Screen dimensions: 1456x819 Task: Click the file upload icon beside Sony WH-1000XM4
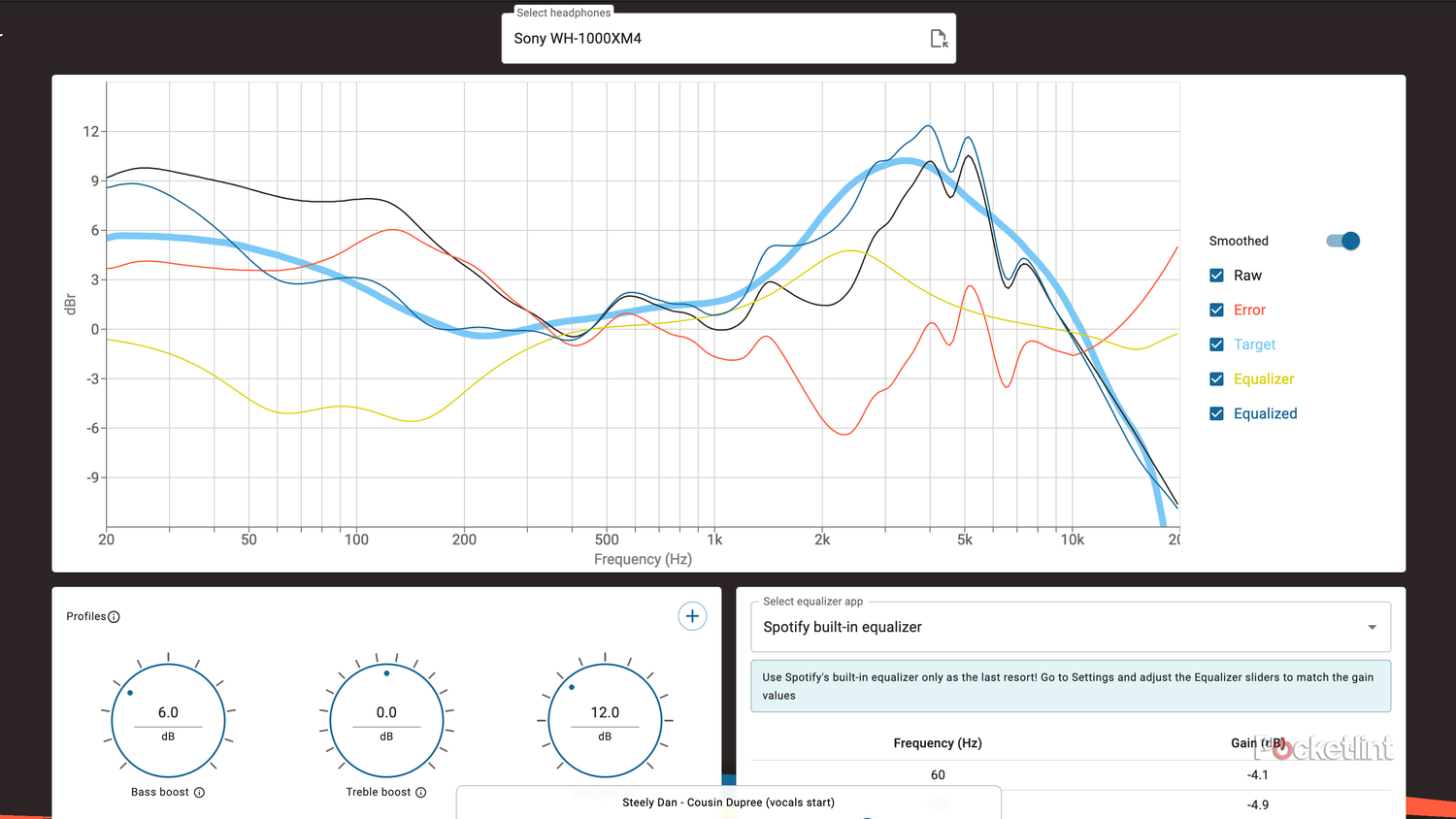938,39
